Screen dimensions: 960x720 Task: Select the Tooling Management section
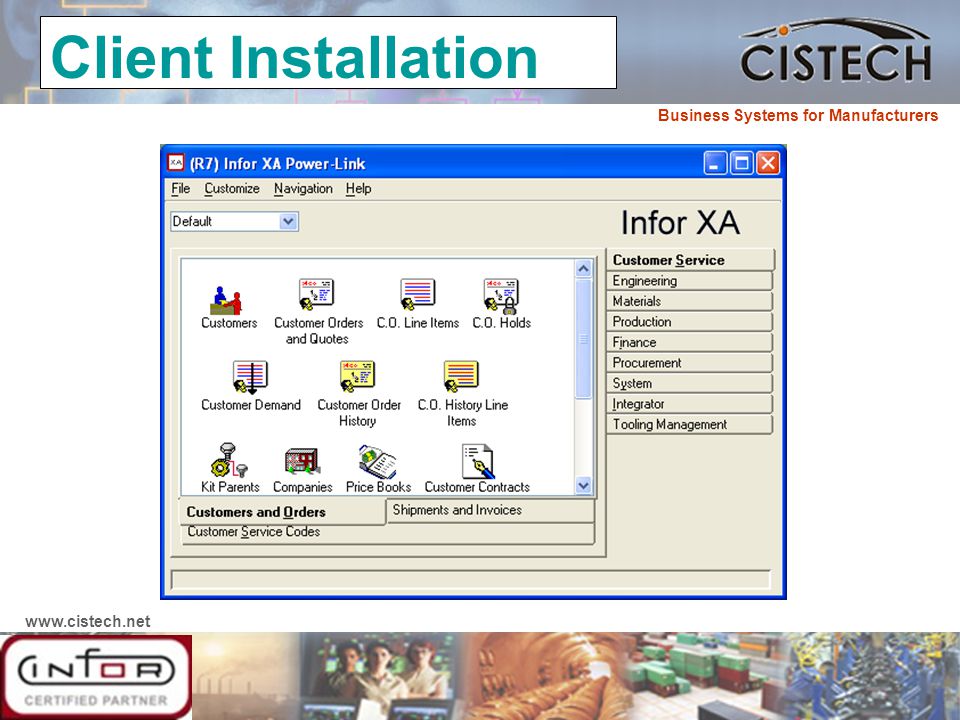689,424
